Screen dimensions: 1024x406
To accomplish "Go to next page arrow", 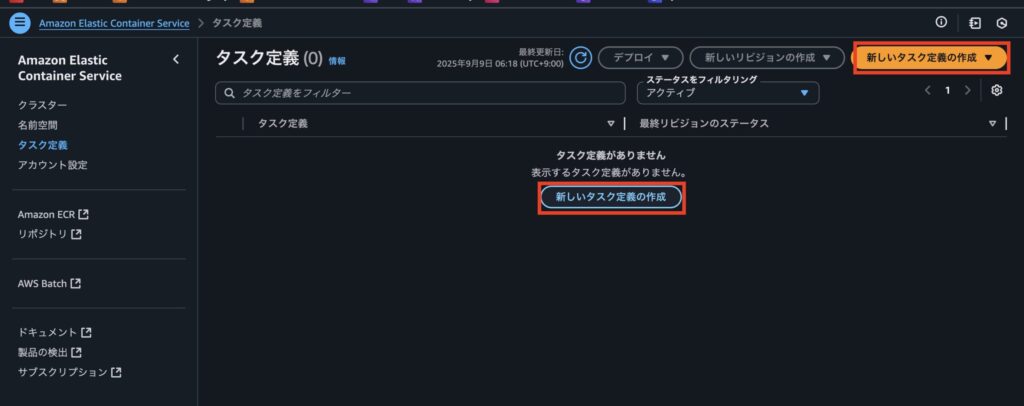I will click(x=968, y=91).
